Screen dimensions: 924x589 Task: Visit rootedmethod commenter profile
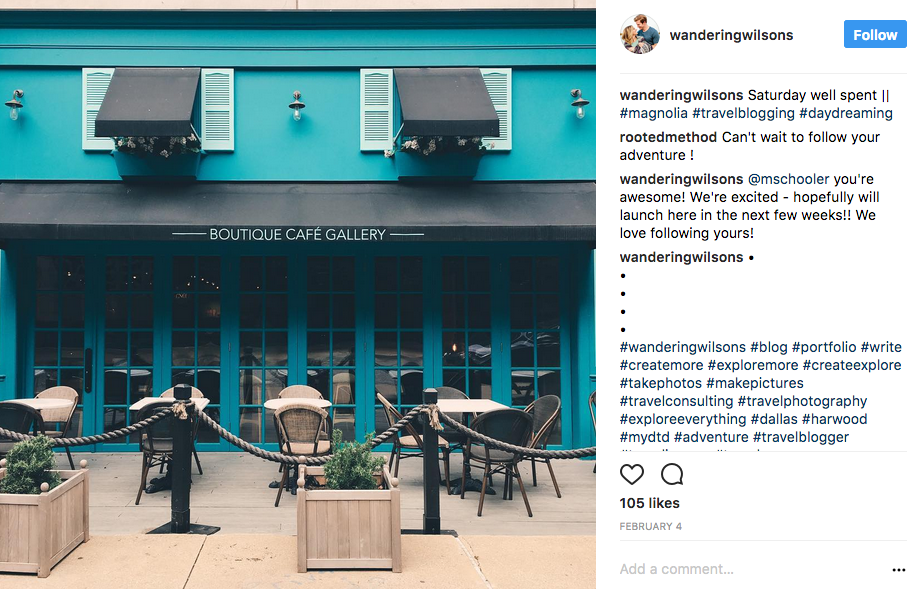point(668,137)
